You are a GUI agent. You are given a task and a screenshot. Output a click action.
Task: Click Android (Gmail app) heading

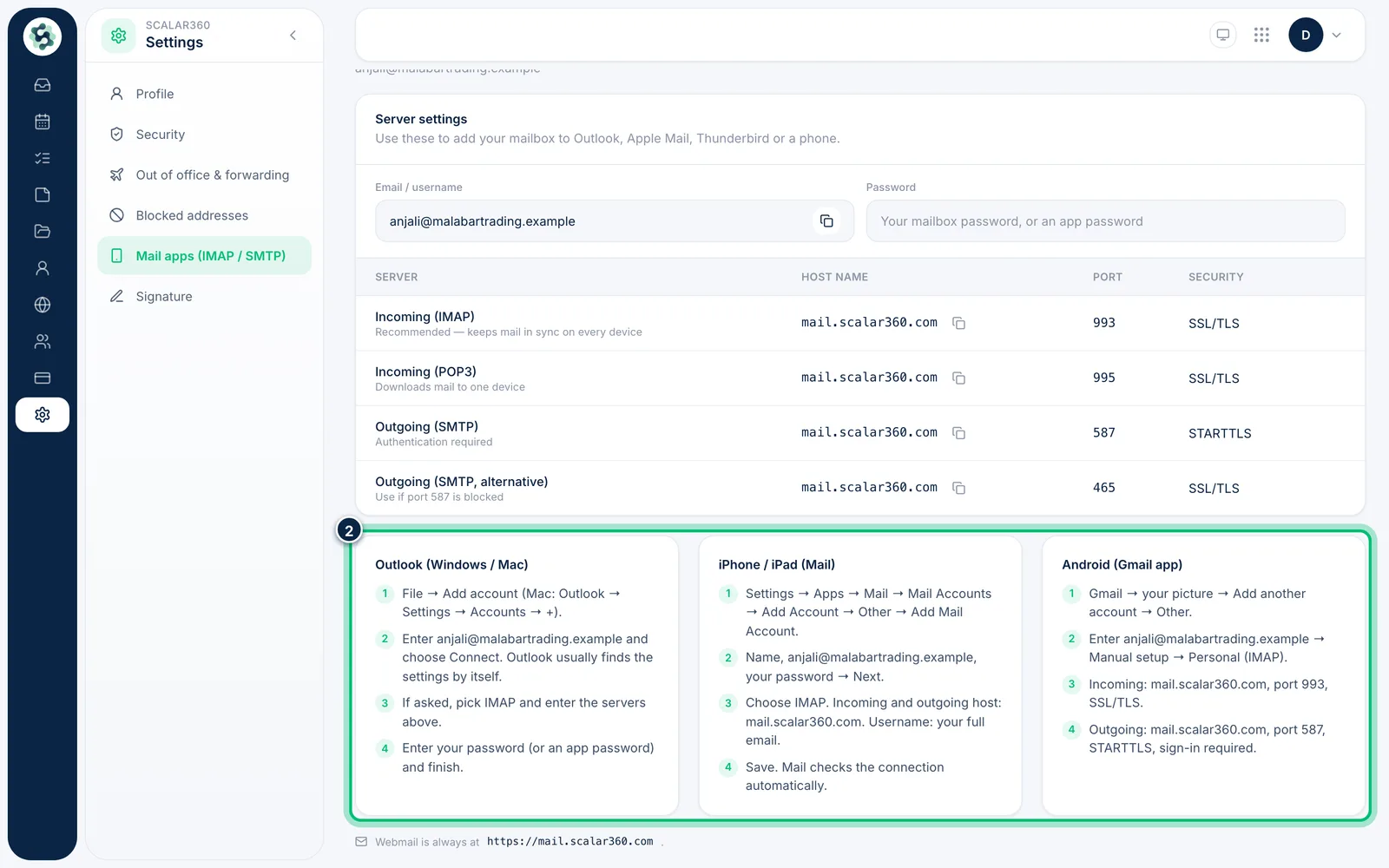1122,564
